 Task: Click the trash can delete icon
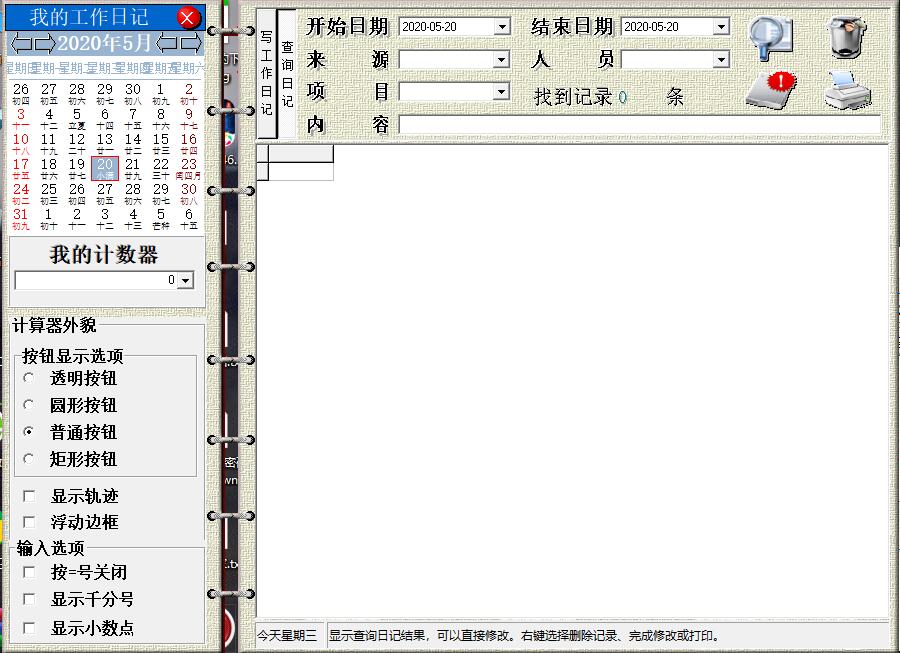[848, 36]
